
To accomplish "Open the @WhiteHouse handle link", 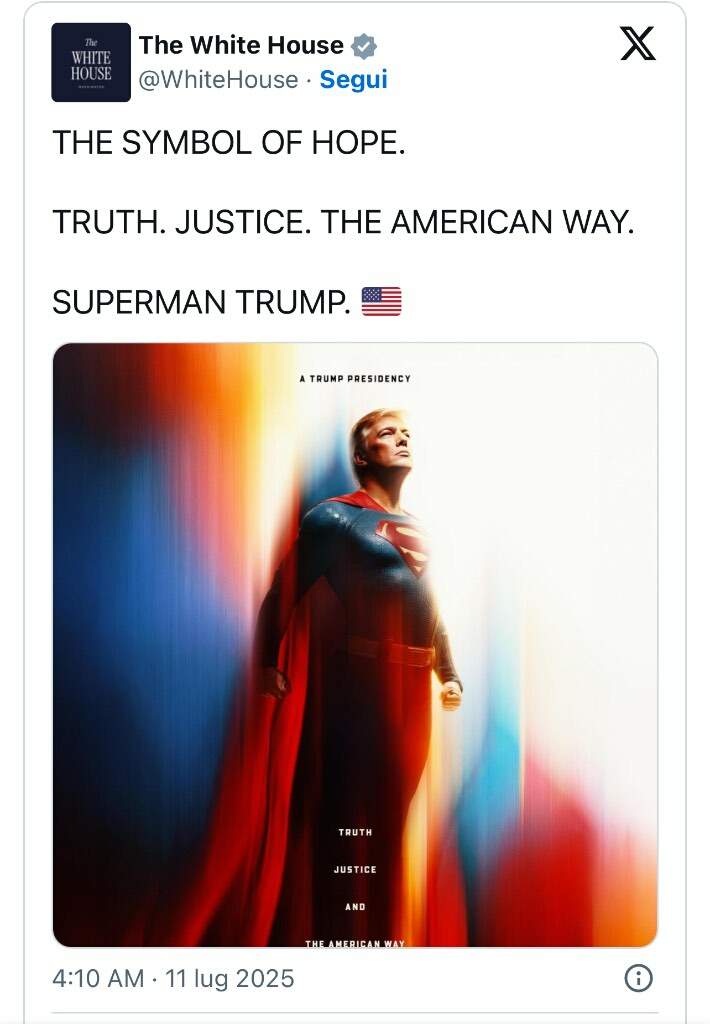I will coord(218,80).
